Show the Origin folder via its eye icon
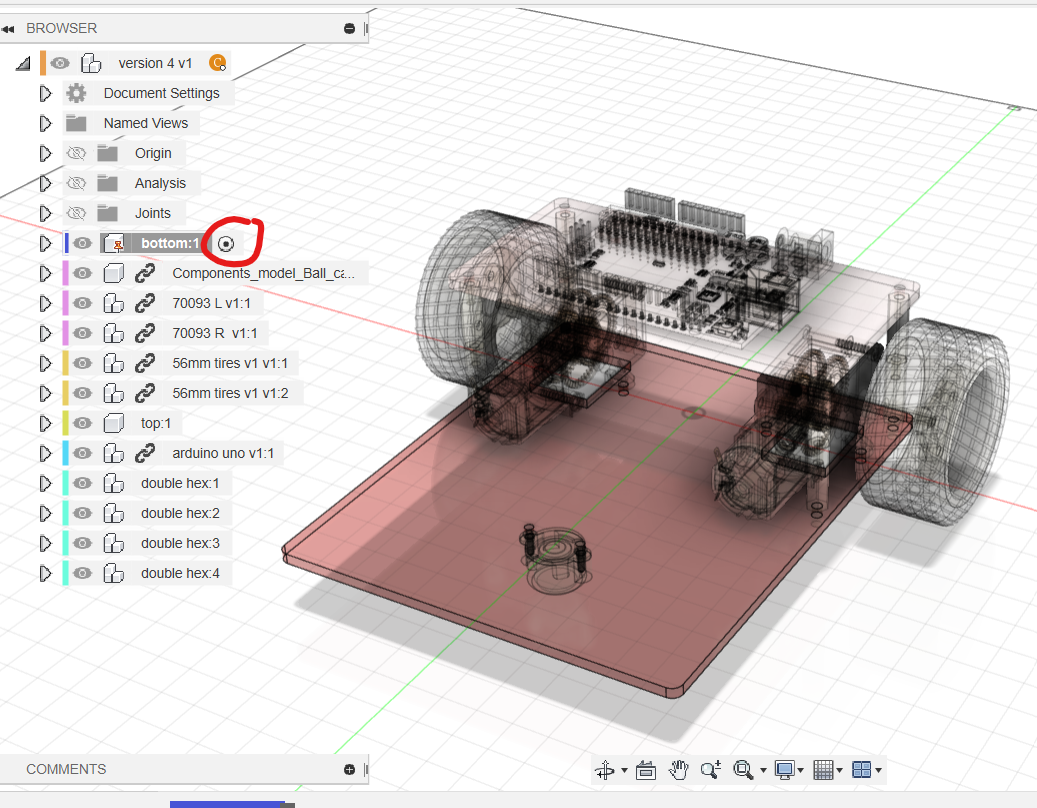The width and height of the screenshot is (1037, 808). [76, 153]
